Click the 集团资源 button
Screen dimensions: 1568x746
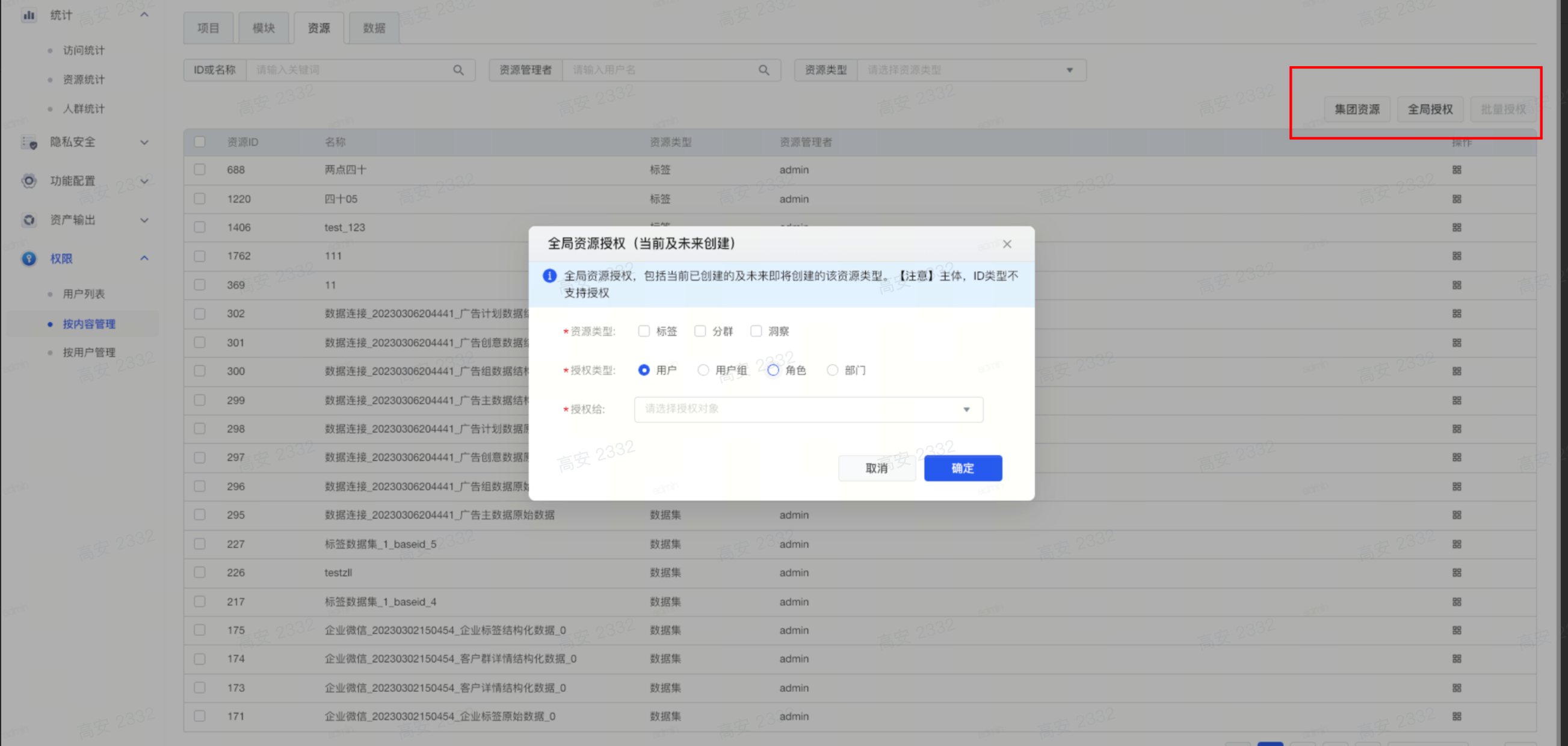1357,109
